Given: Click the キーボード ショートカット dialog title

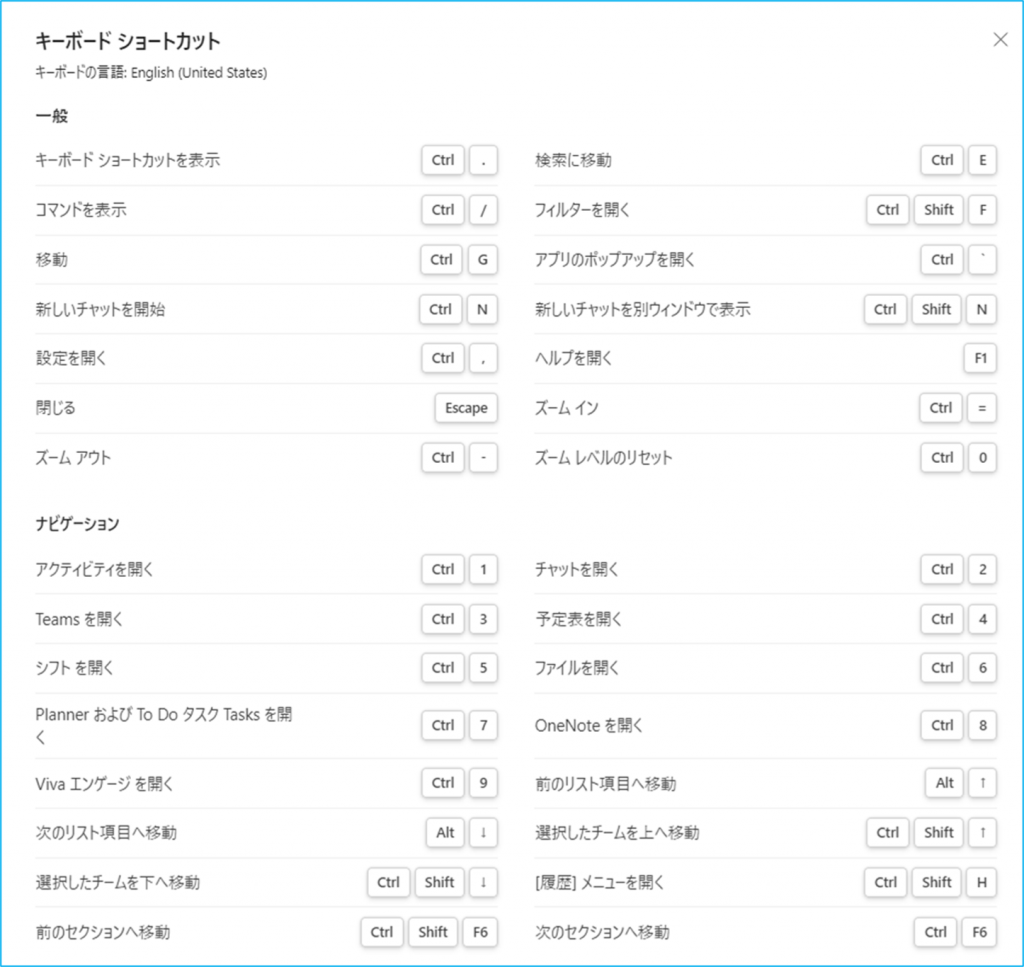Looking at the screenshot, I should 127,41.
